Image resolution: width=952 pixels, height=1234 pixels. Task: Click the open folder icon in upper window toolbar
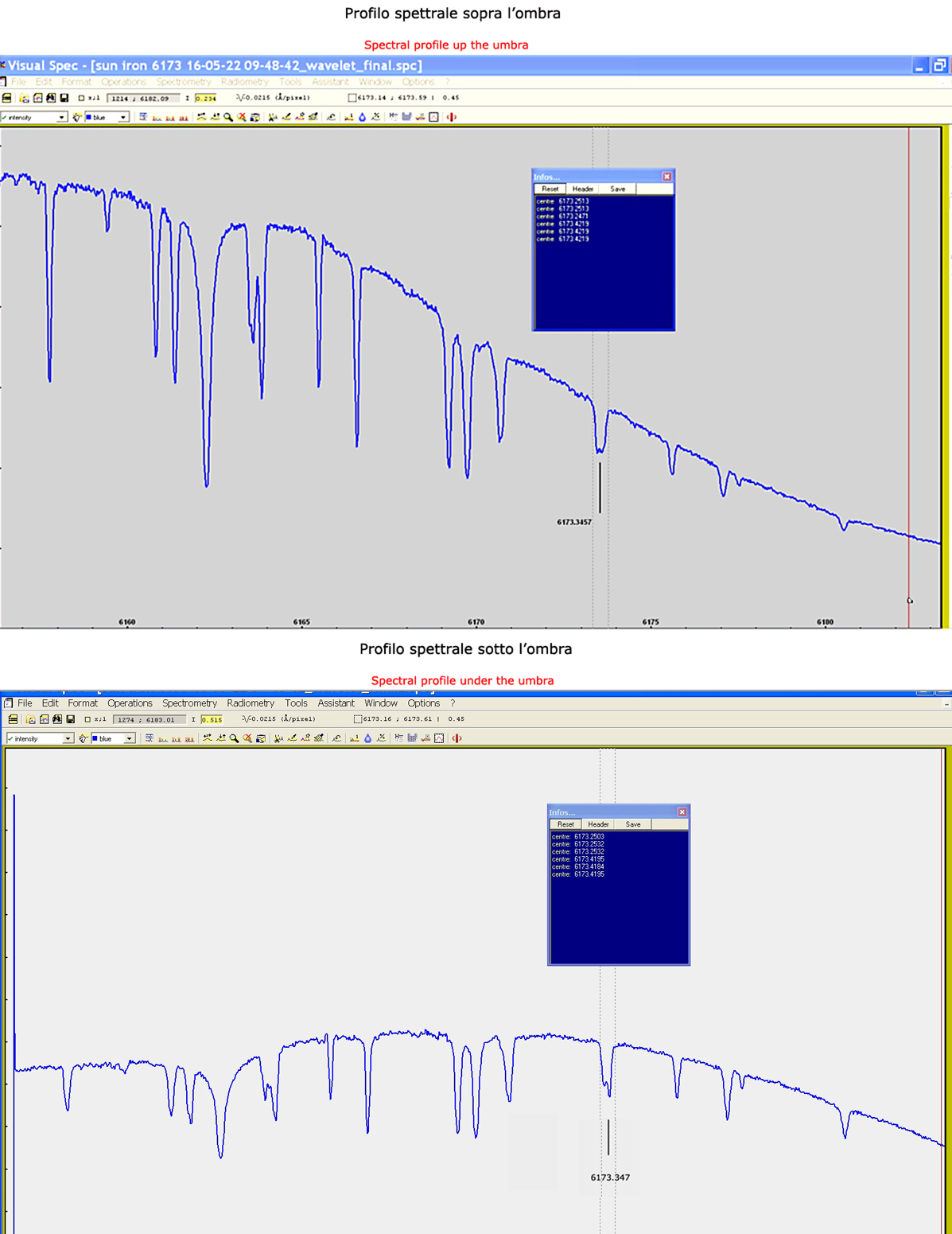click(x=25, y=98)
